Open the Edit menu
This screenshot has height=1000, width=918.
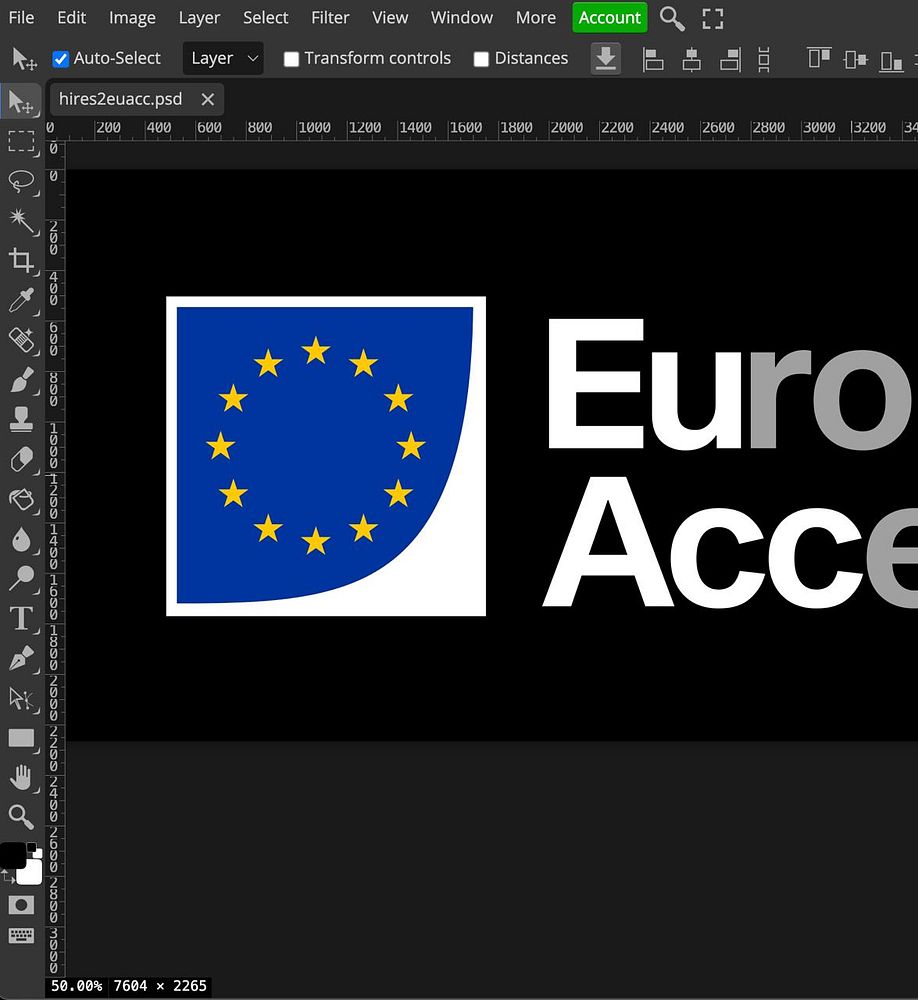tap(71, 18)
